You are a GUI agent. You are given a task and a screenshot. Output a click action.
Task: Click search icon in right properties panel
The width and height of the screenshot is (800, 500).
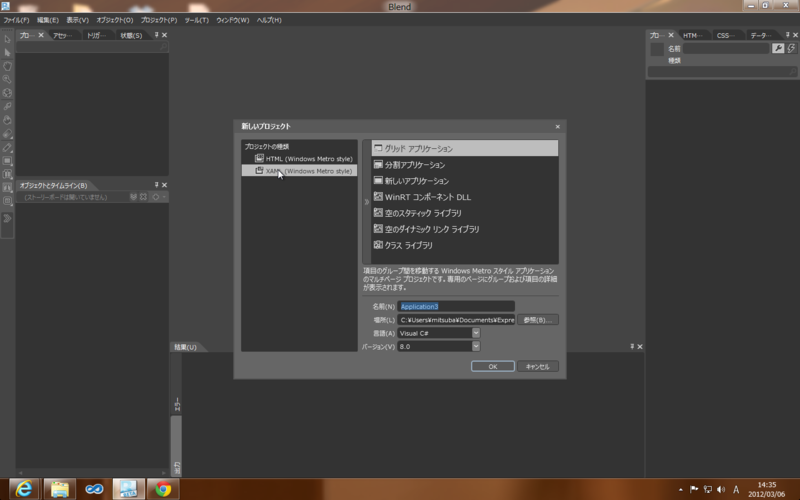pyautogui.click(x=792, y=72)
